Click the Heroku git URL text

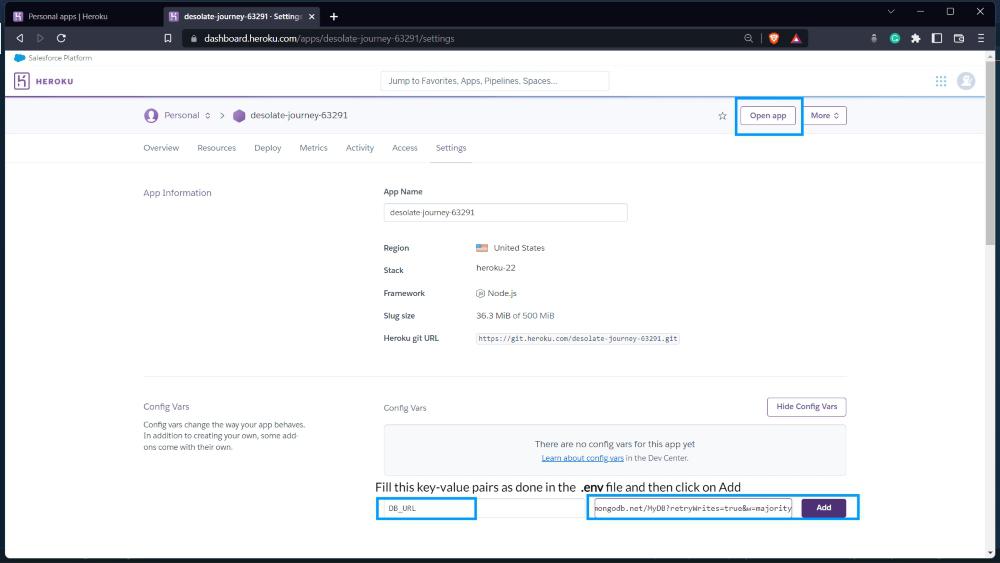pos(578,339)
